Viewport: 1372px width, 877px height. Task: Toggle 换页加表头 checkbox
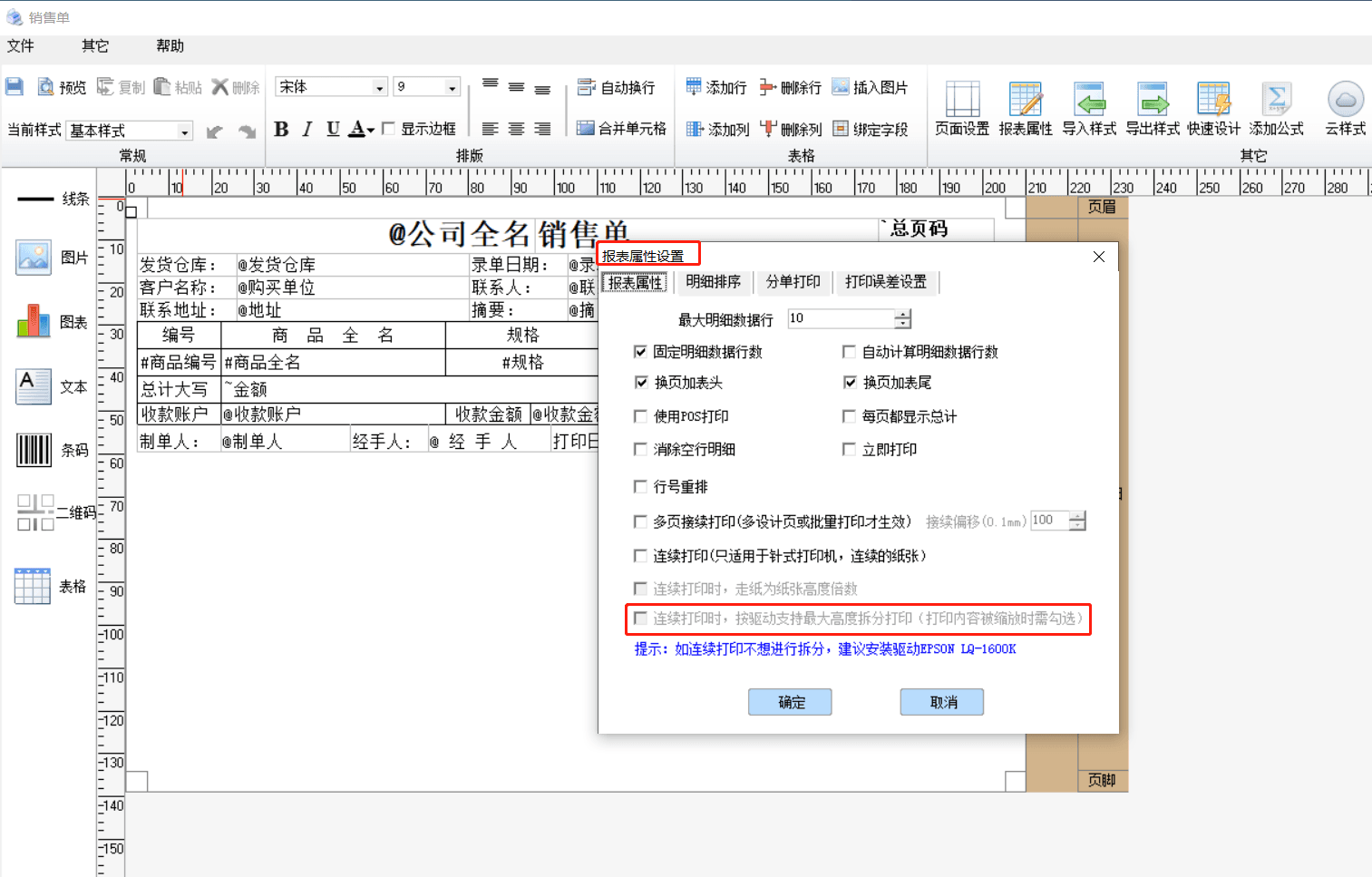[640, 383]
